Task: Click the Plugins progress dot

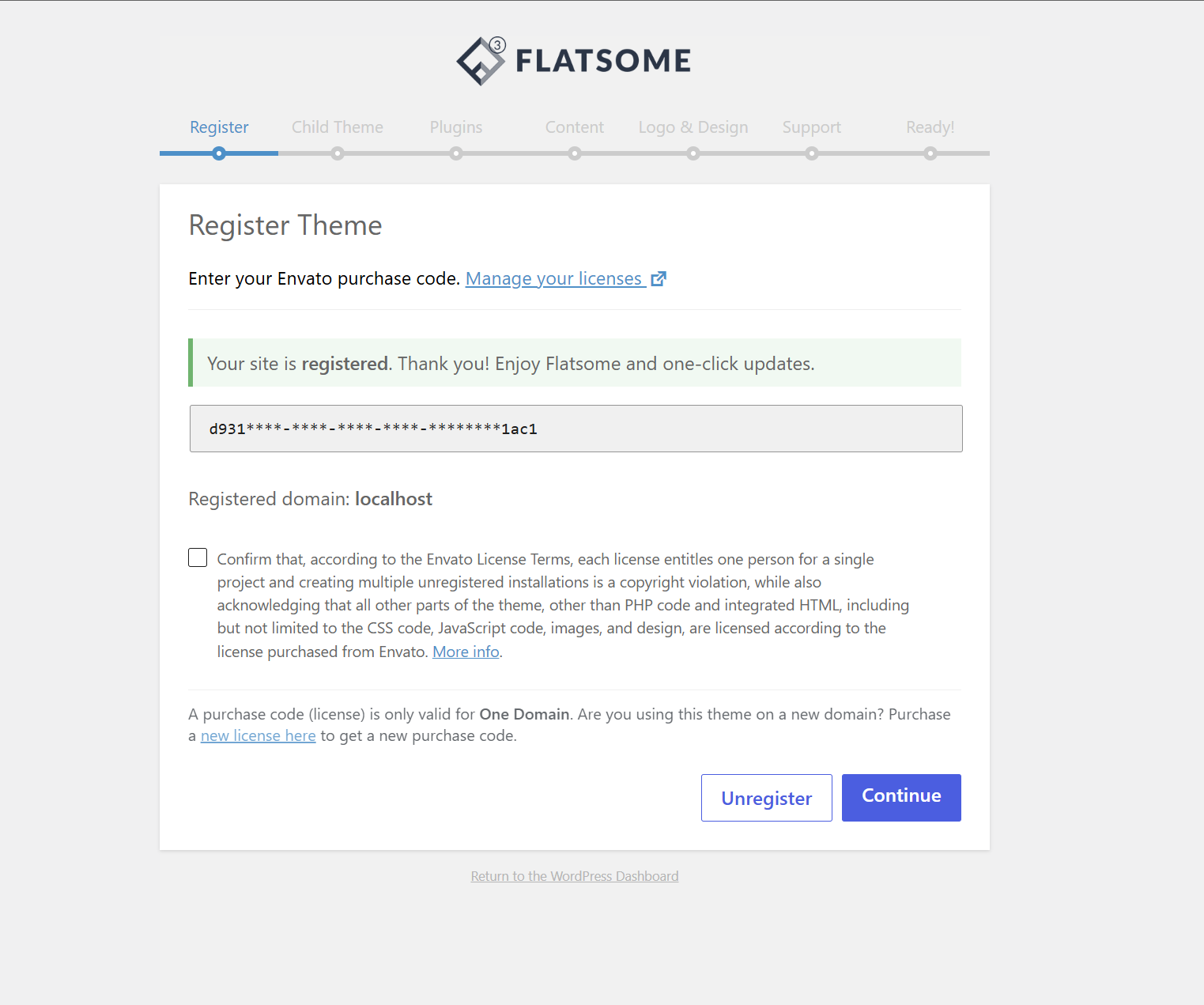Action: (x=456, y=153)
